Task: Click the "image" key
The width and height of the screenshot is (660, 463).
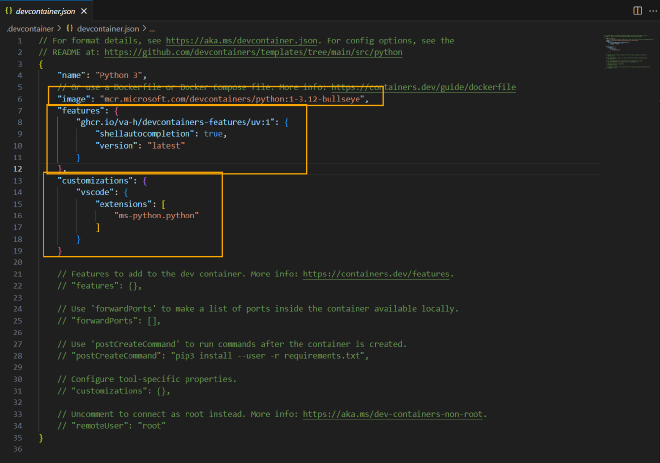Action: [74, 99]
